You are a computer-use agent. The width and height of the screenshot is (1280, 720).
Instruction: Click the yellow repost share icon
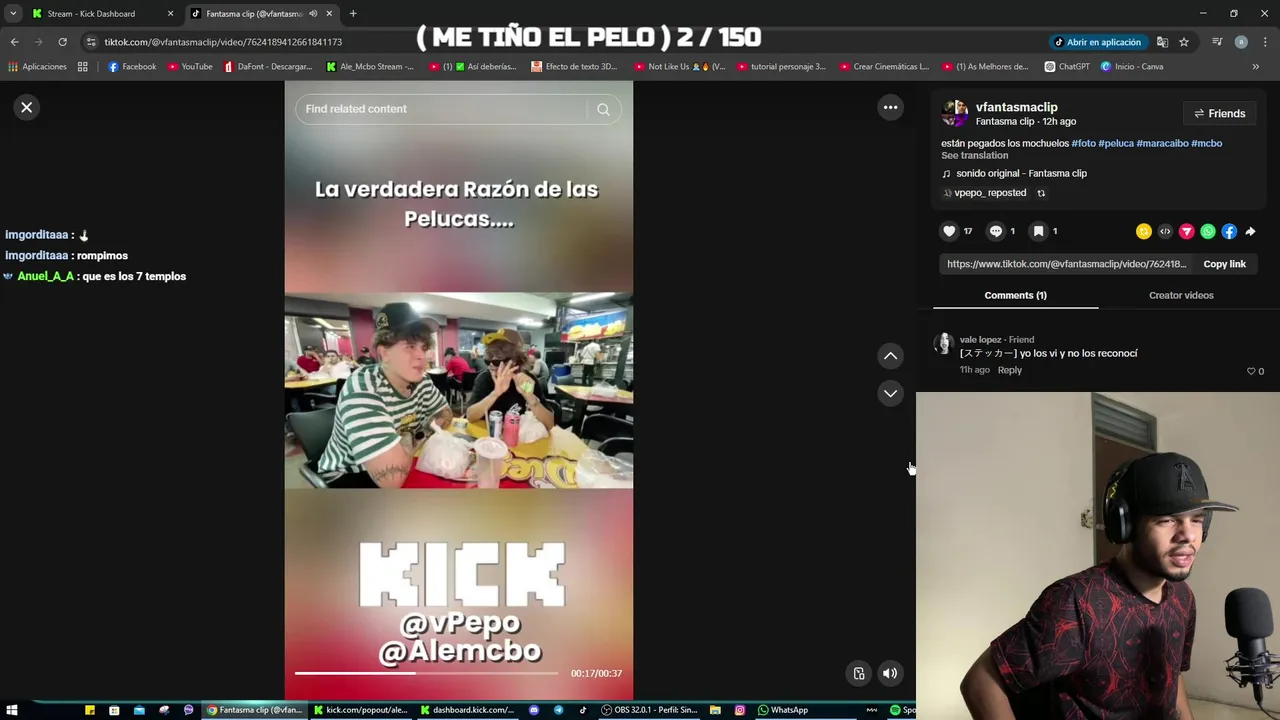coord(1144,231)
